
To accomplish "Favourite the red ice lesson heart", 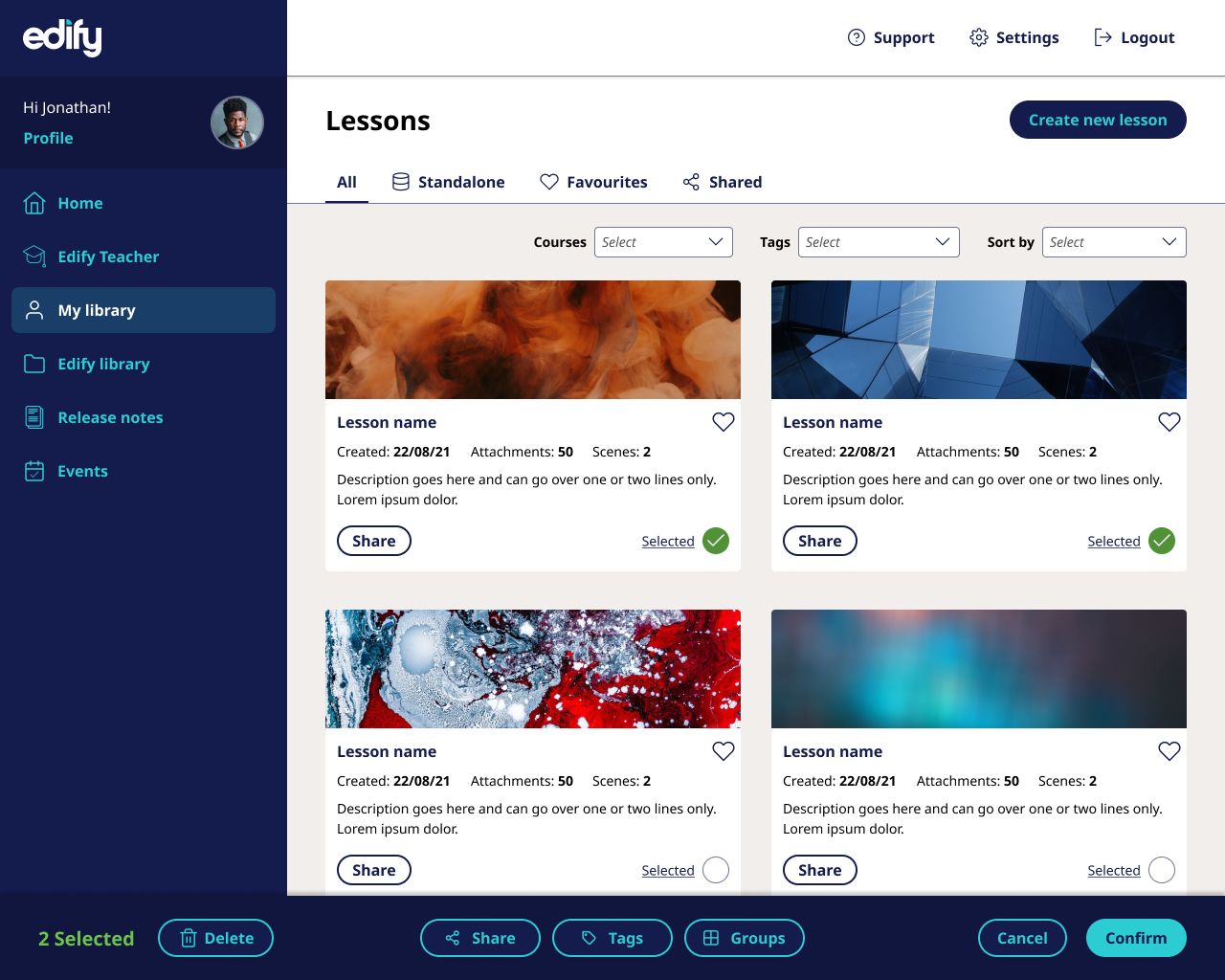I will click(x=724, y=751).
